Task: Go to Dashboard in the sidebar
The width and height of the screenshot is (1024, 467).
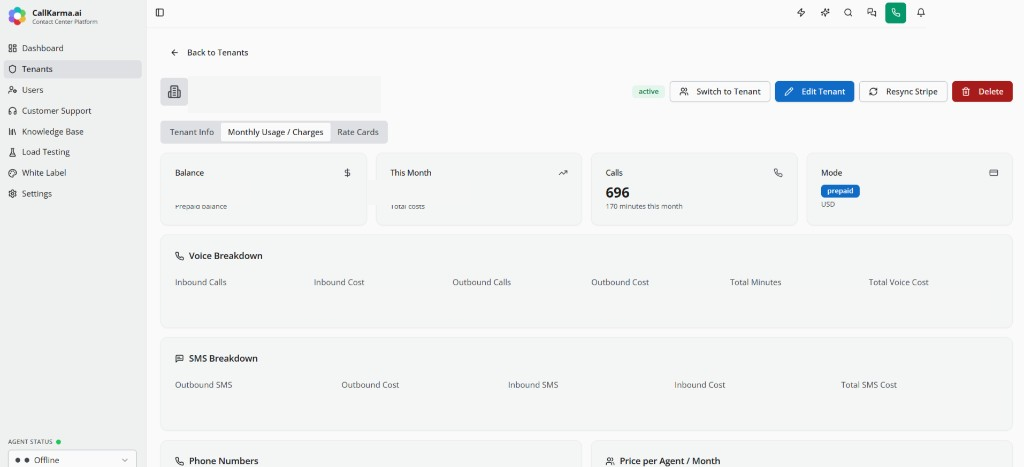Action: (x=72, y=48)
